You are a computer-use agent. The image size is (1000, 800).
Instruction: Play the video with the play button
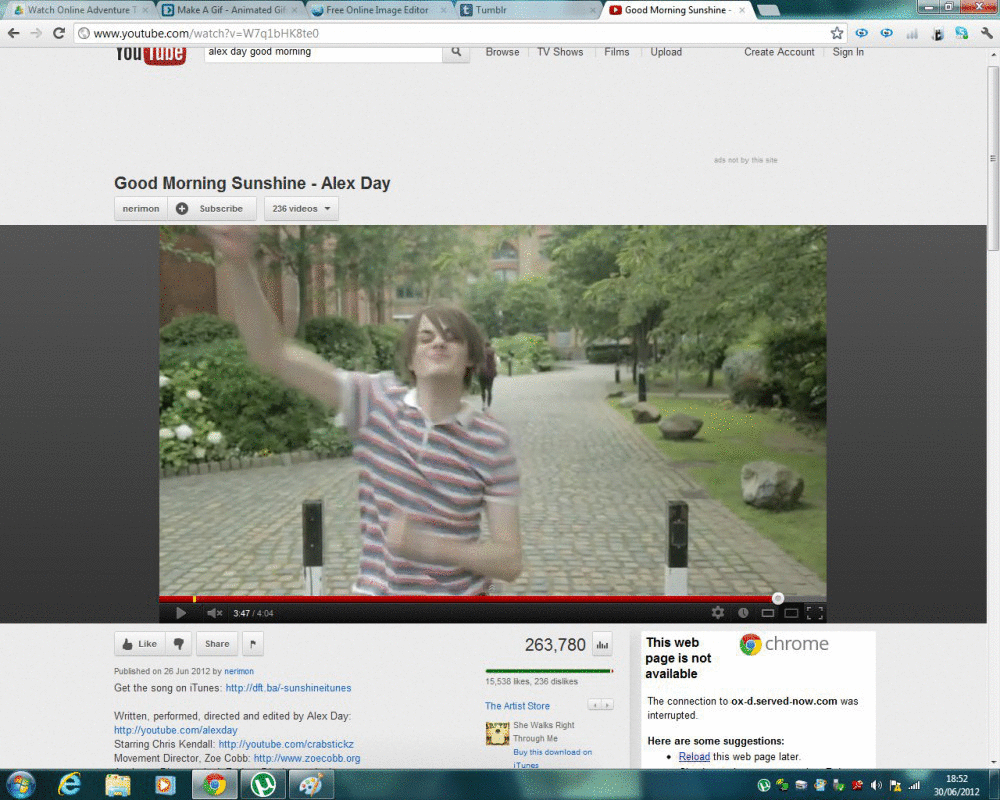tap(181, 613)
